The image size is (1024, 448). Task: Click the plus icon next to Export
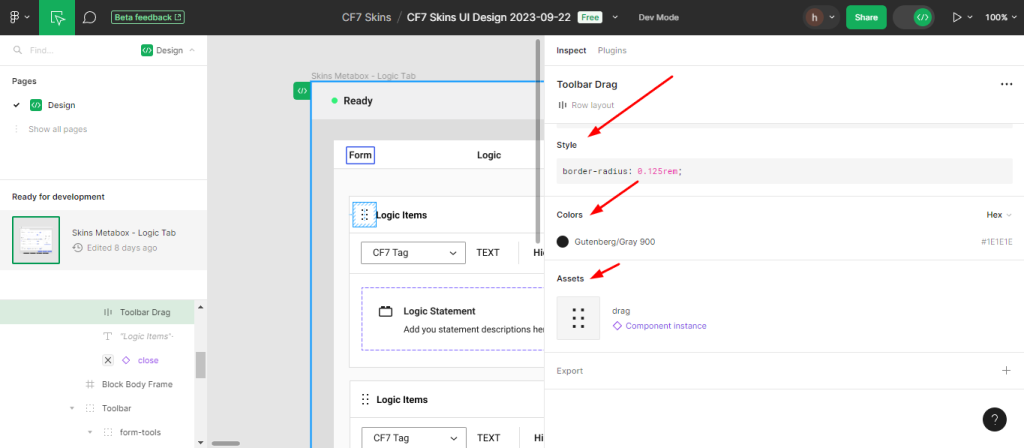pos(1006,371)
